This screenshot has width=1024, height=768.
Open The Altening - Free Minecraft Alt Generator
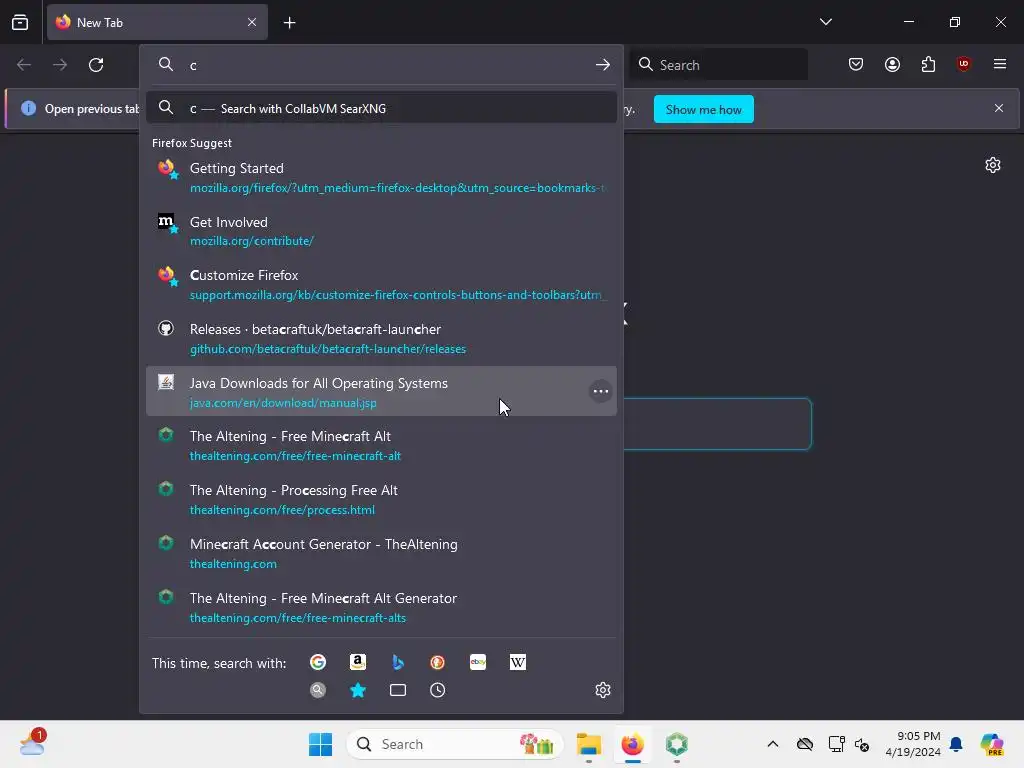381,607
